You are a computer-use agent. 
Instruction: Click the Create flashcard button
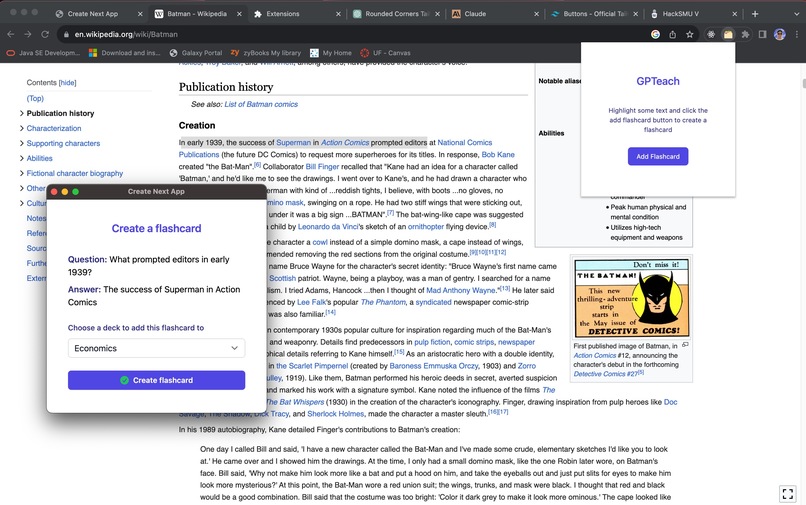pos(156,380)
